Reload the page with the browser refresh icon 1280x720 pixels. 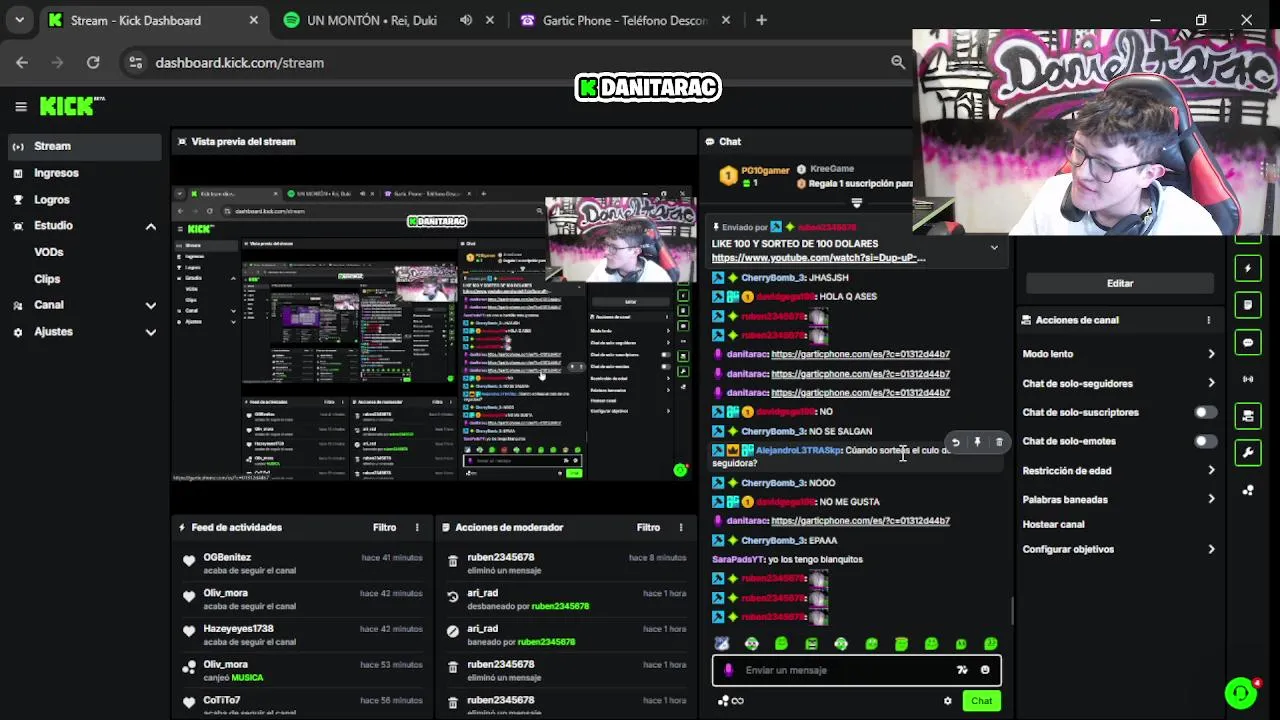coord(93,62)
